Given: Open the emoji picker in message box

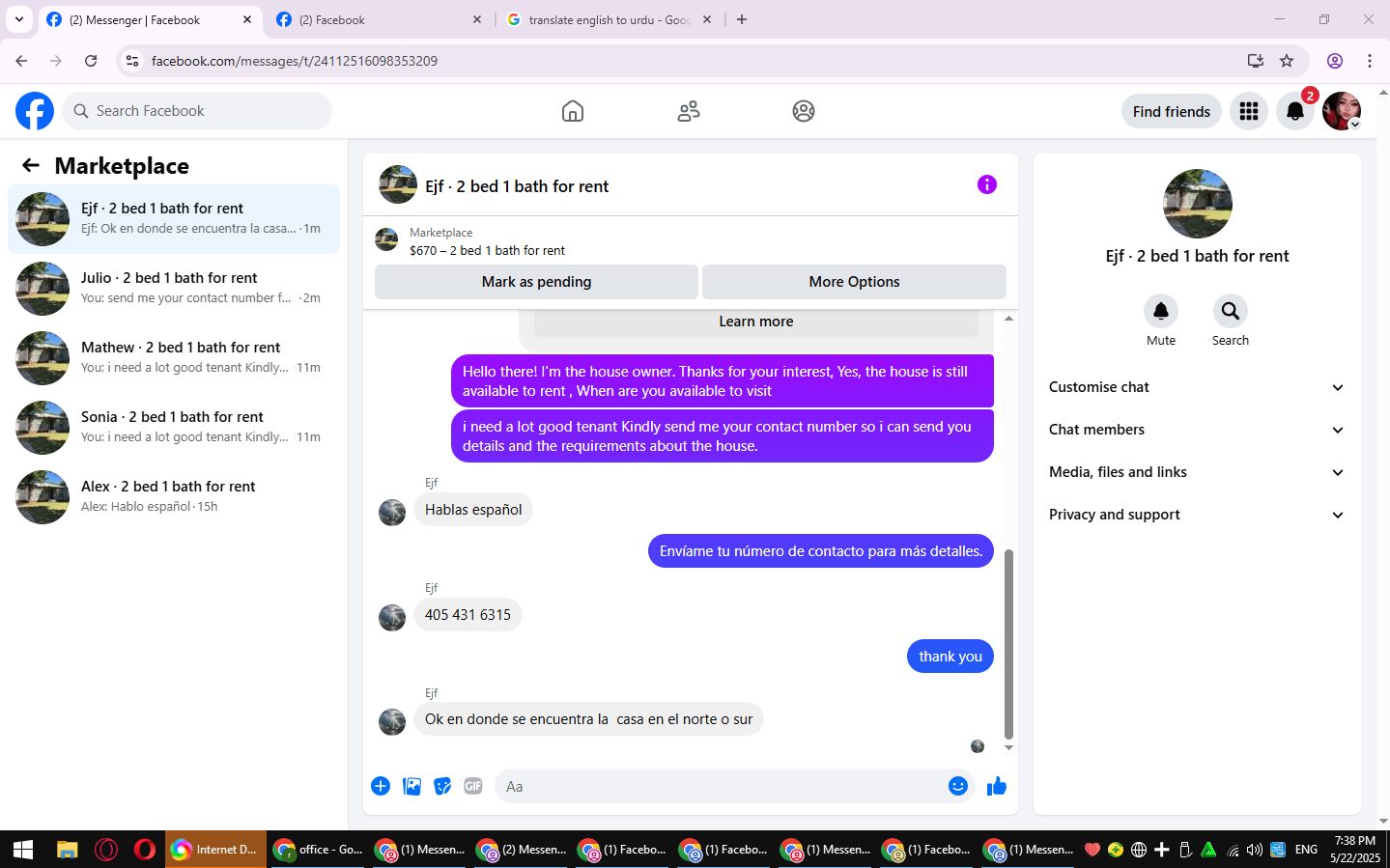Looking at the screenshot, I should (958, 786).
